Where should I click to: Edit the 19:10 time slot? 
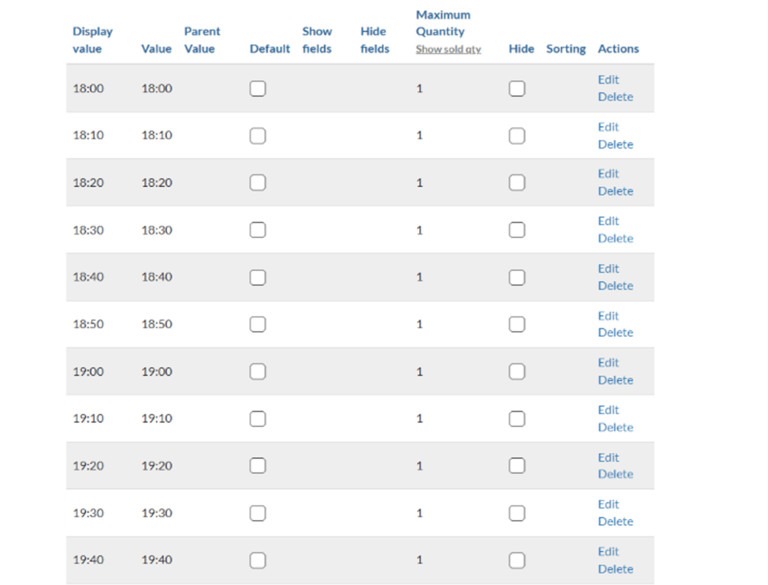coord(608,410)
